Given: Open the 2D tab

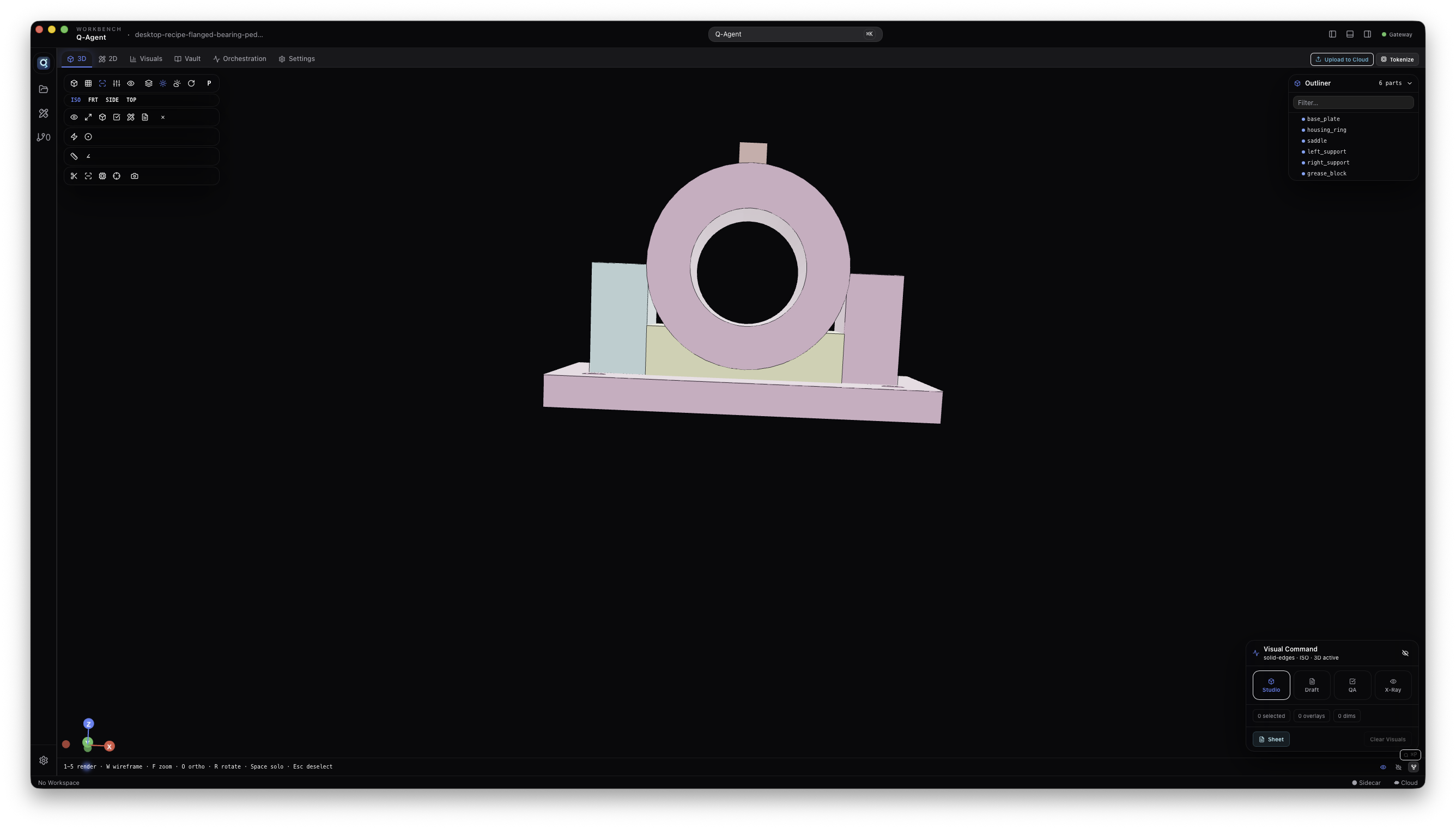Looking at the screenshot, I should (x=108, y=59).
